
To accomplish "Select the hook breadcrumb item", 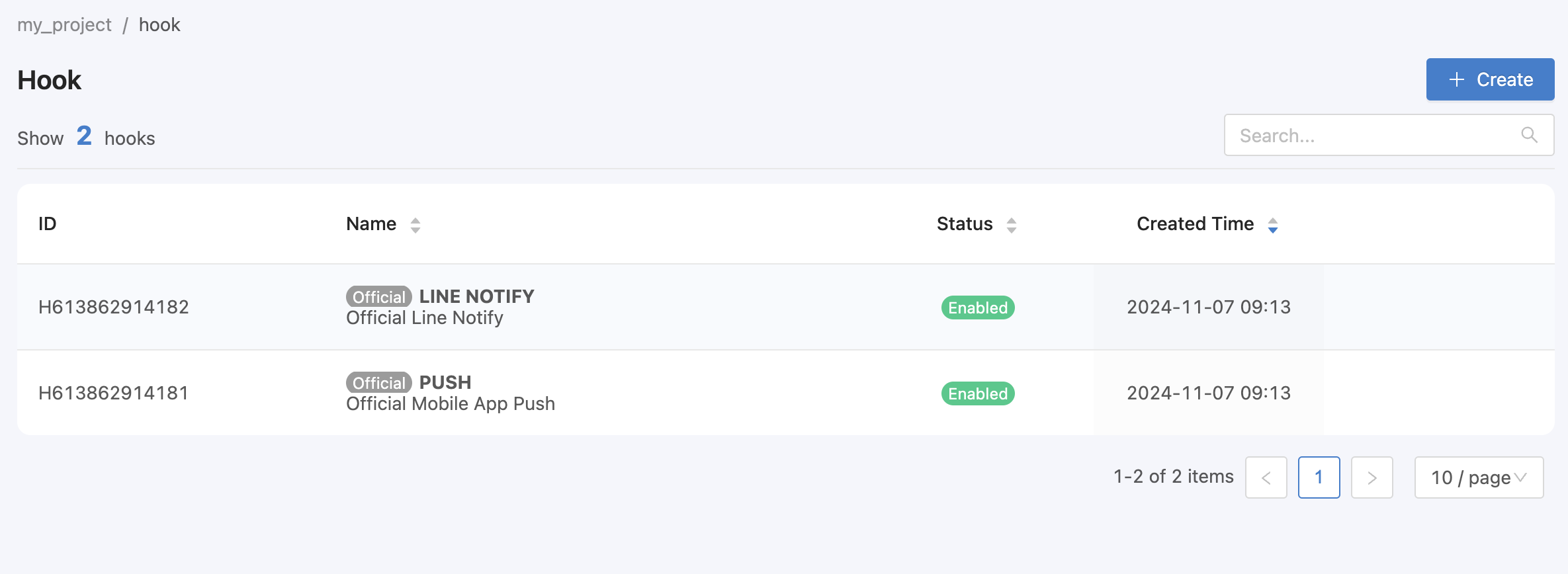I will (159, 25).
